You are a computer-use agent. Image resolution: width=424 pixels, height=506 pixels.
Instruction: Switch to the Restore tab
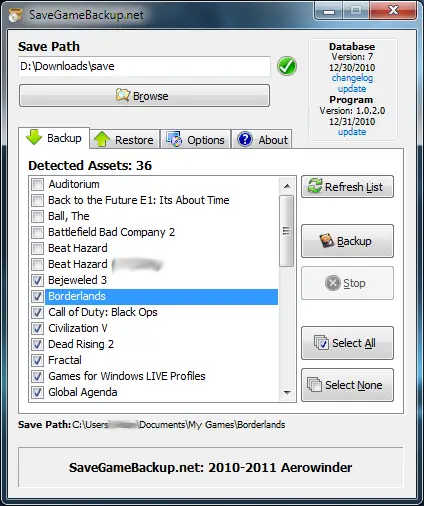(125, 139)
